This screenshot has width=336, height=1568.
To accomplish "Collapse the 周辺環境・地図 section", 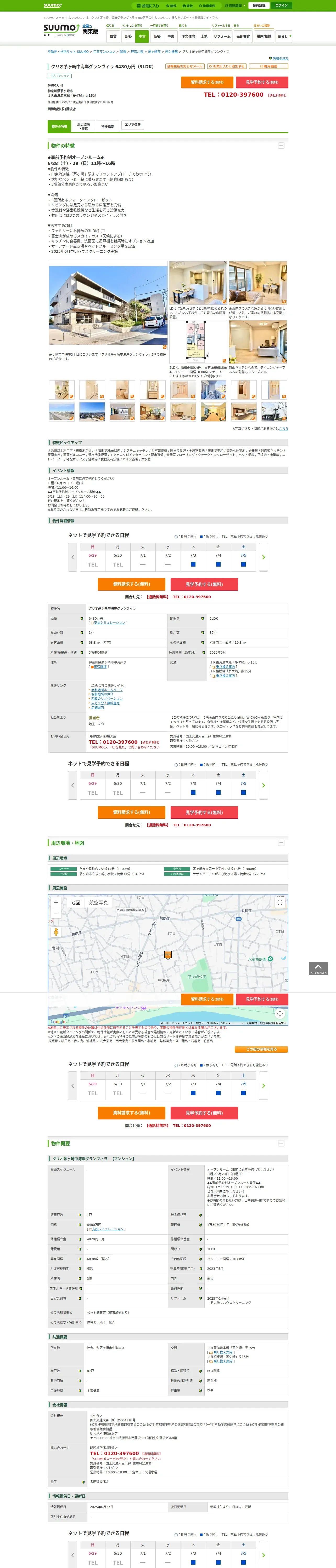I will click(x=281, y=843).
